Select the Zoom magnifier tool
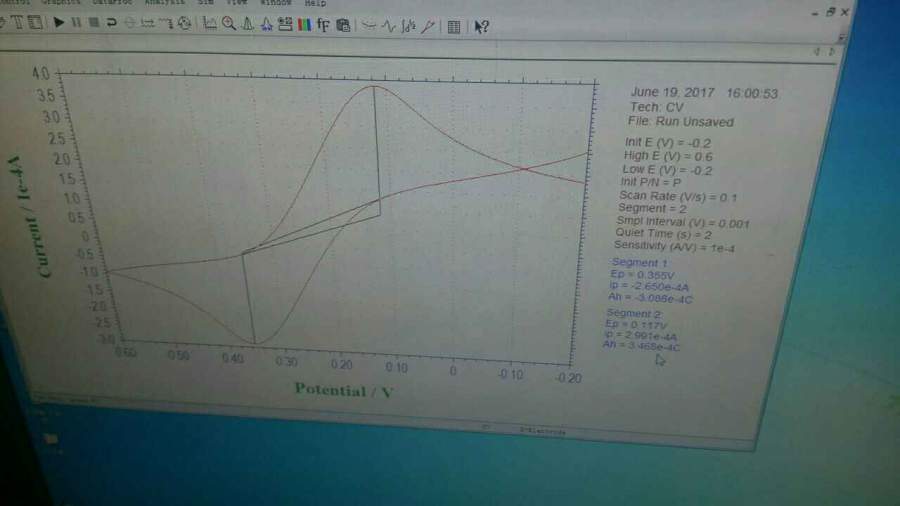This screenshot has height=506, width=900. tap(229, 24)
